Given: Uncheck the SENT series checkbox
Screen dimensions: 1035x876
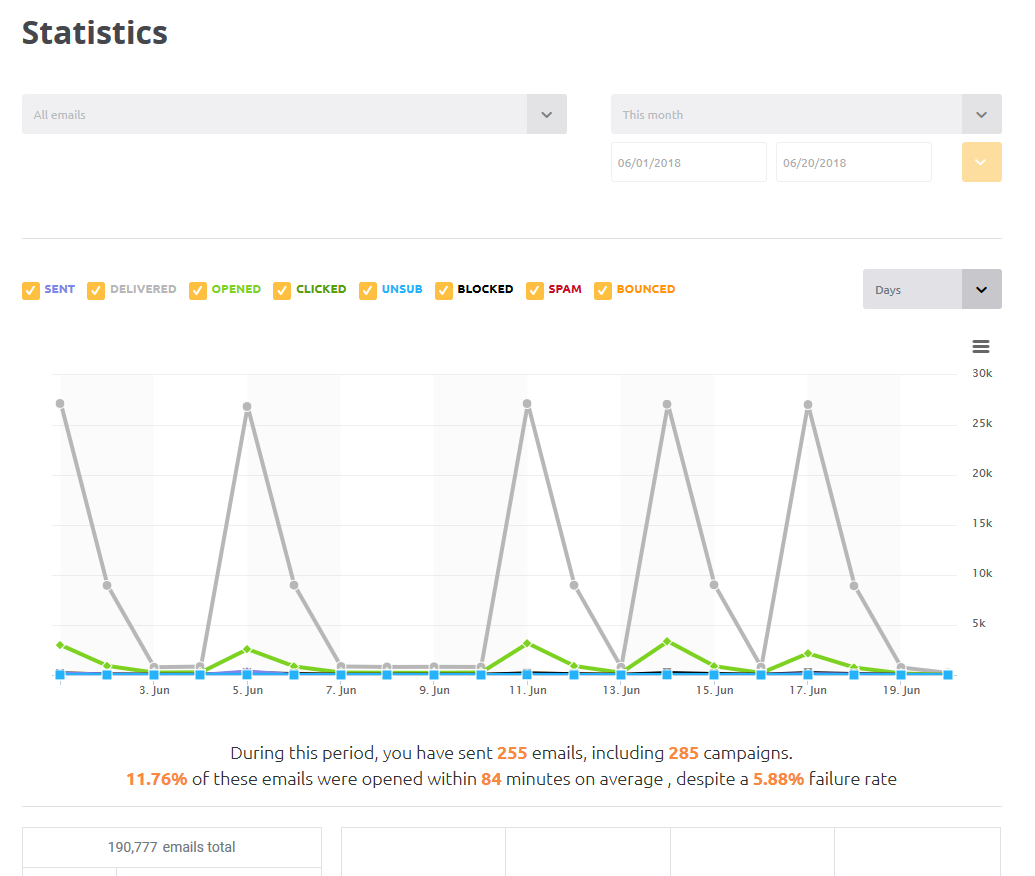Looking at the screenshot, I should (30, 290).
